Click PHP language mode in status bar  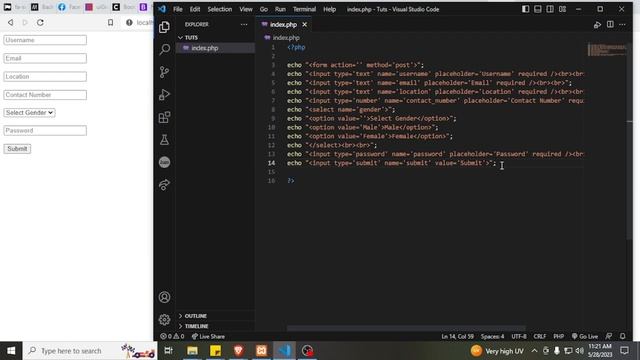click(x=559, y=336)
